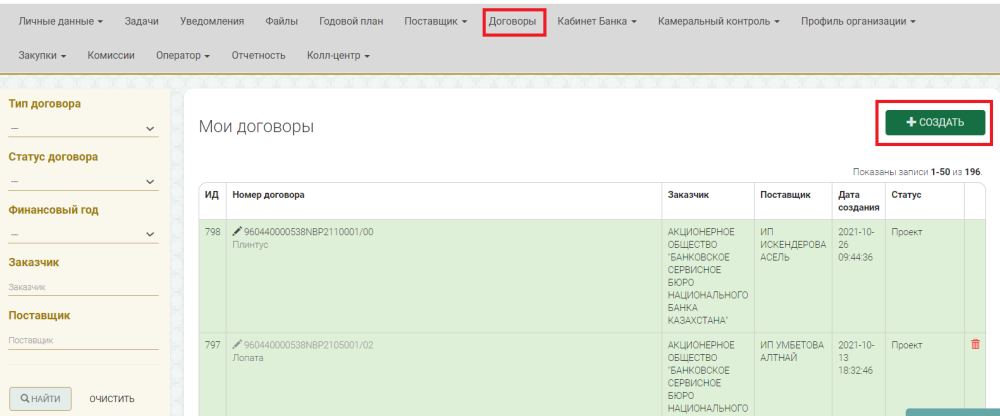Go to the Годовой план section
The width and height of the screenshot is (1000, 416).
(x=350, y=21)
